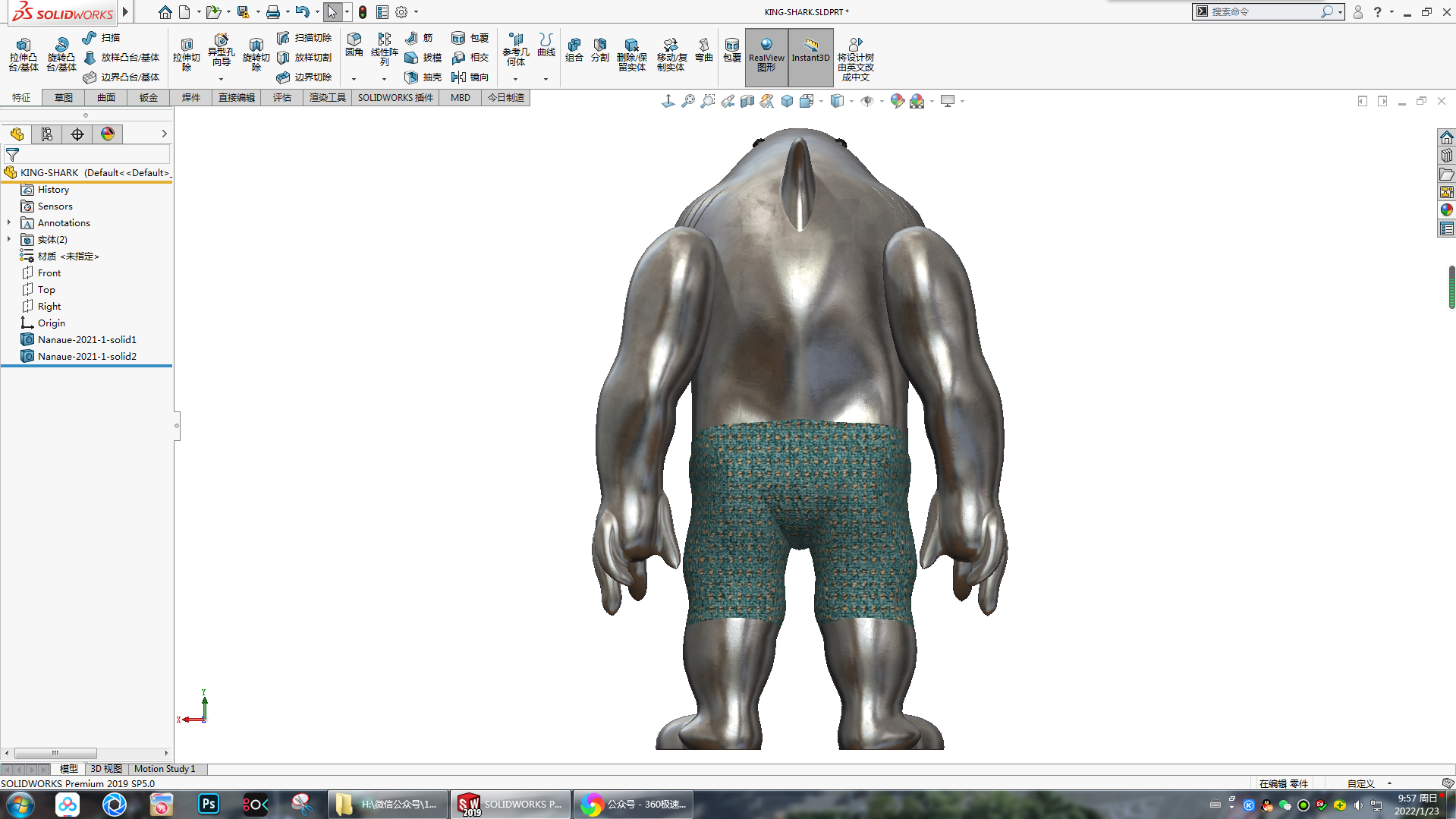Expand the 实体(2) solid bodies folder

9,239
